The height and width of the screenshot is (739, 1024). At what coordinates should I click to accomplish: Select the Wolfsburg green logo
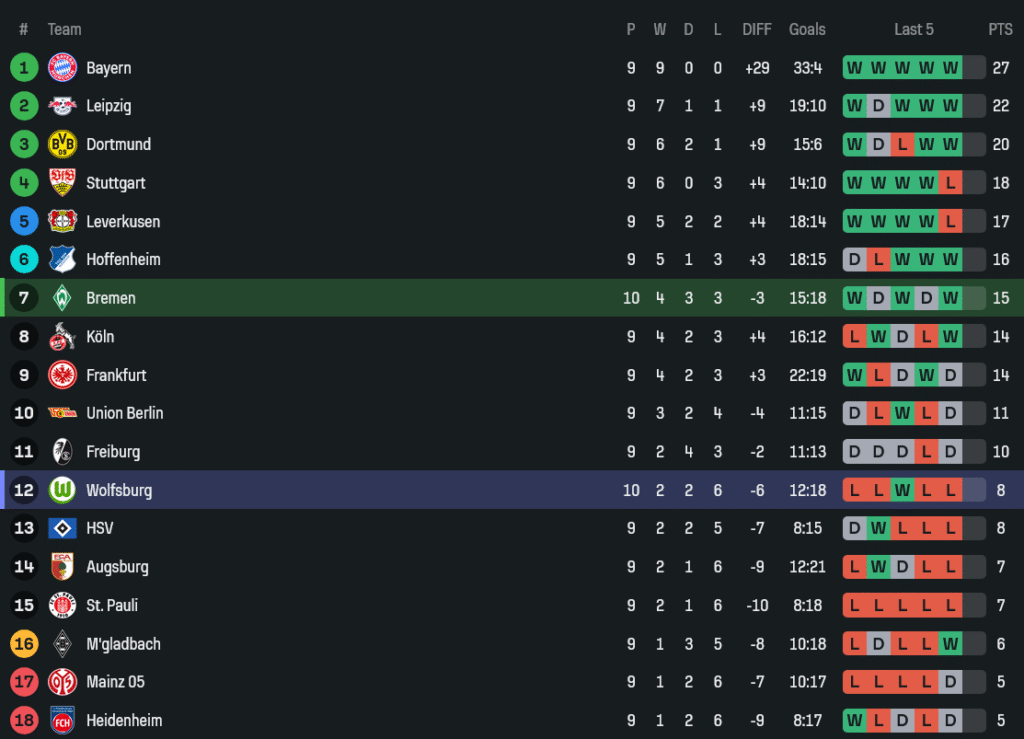pos(62,490)
